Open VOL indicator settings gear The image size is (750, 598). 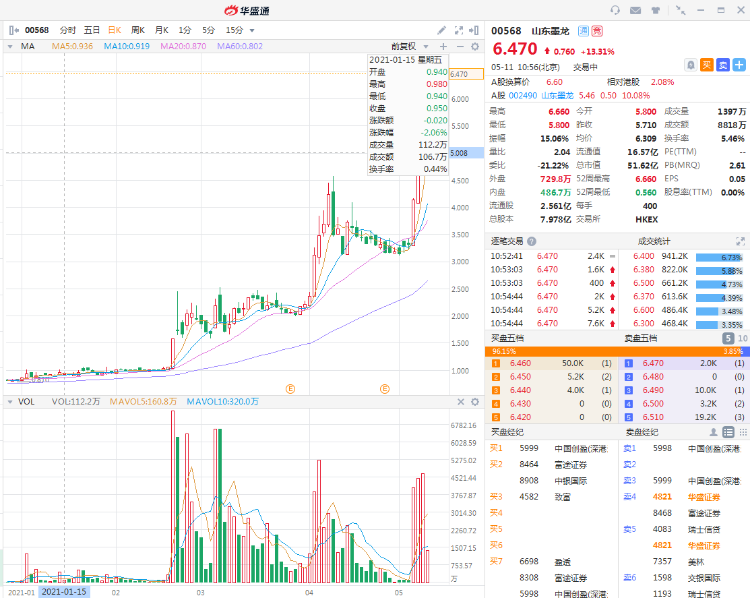[475, 402]
